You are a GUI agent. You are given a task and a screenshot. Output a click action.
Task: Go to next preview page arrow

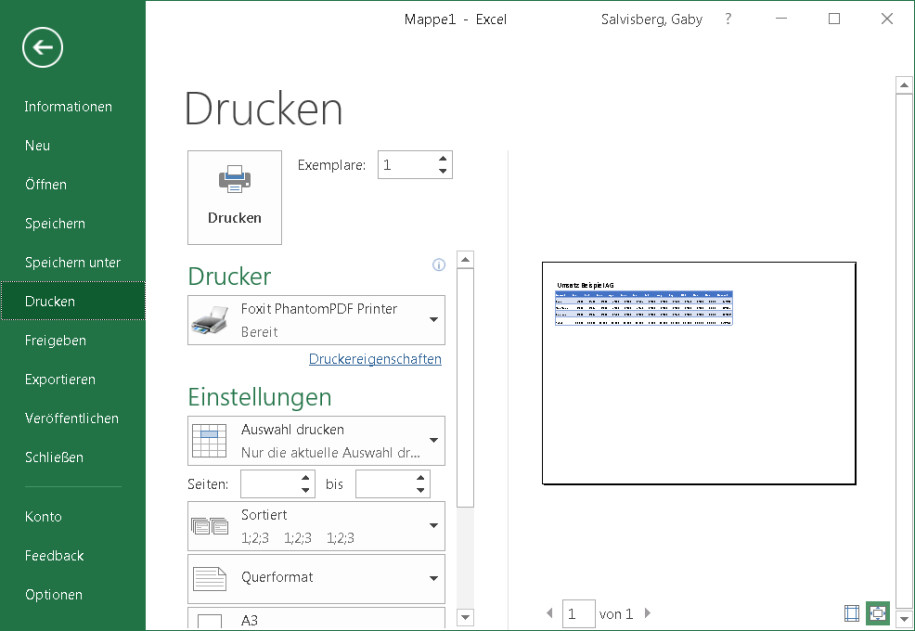(648, 613)
